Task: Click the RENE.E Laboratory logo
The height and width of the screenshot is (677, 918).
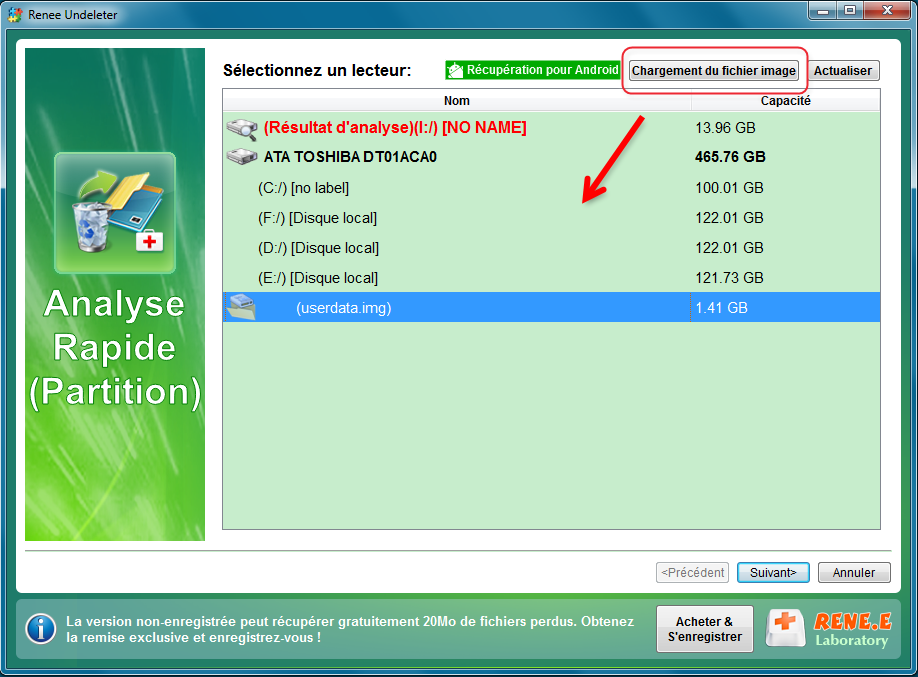Action: click(828, 629)
